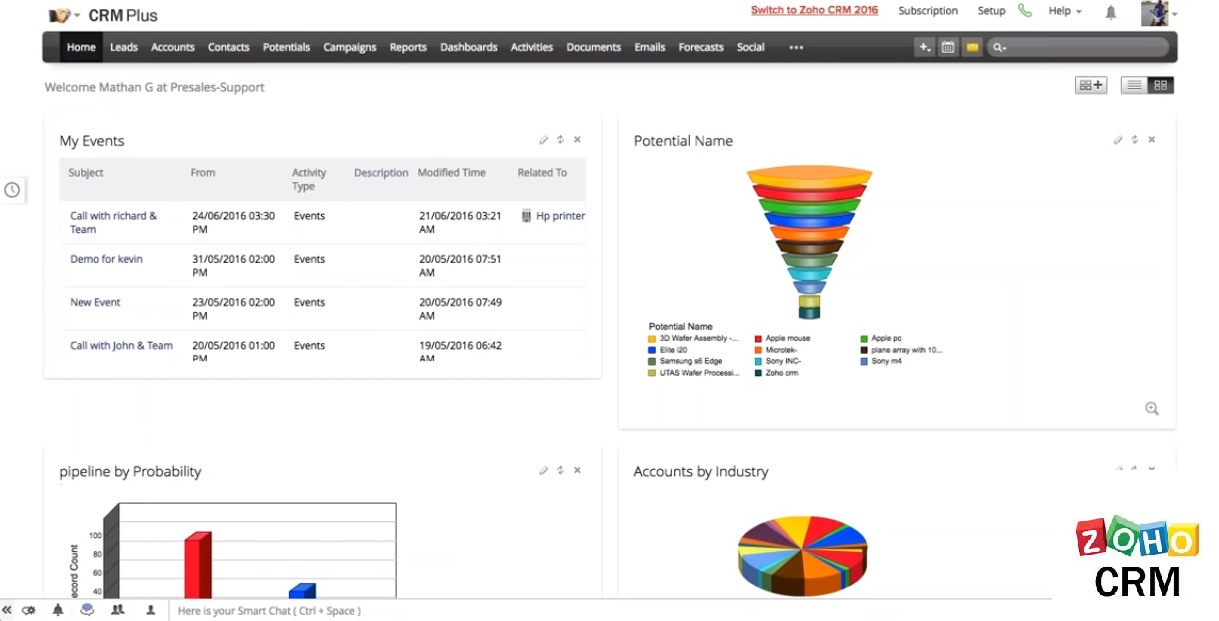The width and height of the screenshot is (1219, 621).
Task: Click the Smart Chat input field
Action: [610, 610]
